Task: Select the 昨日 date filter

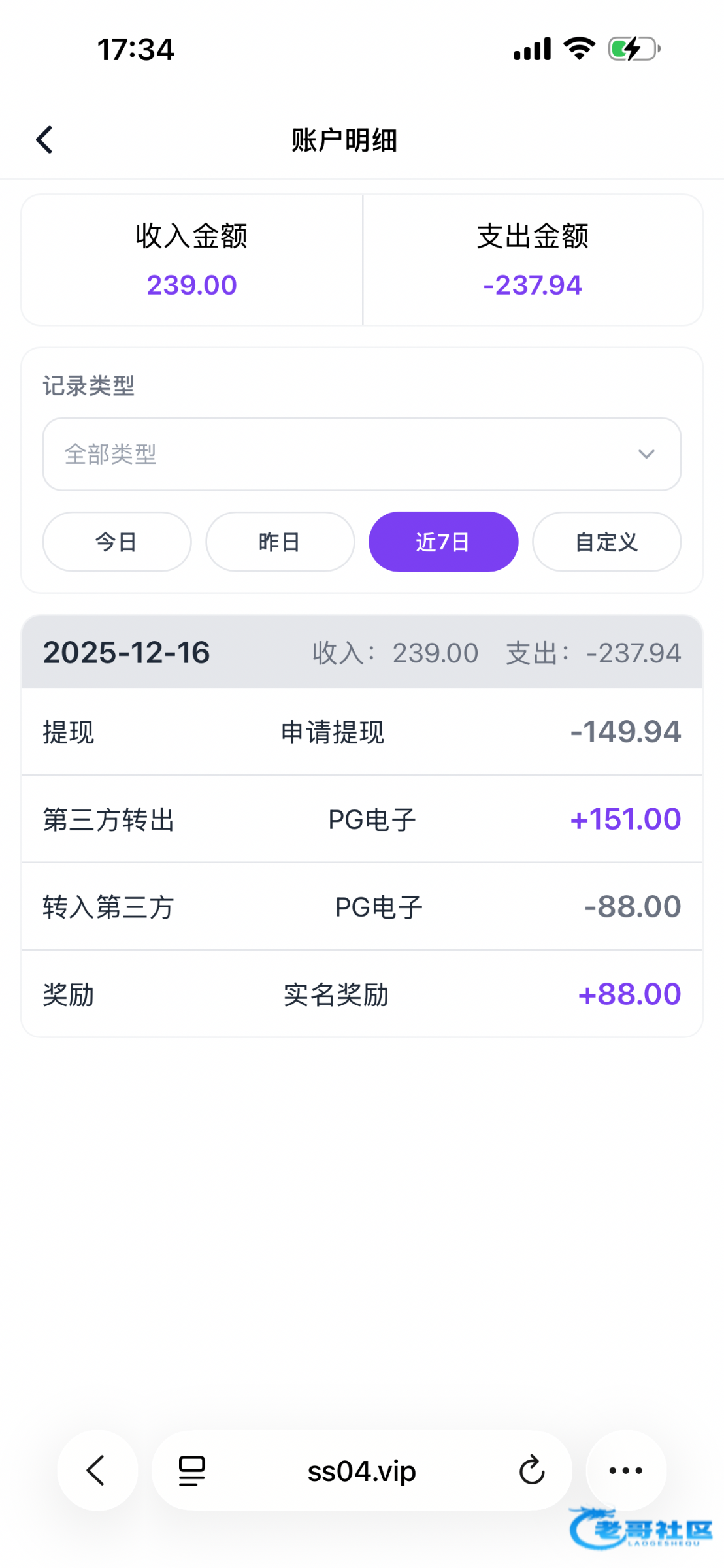Action: (280, 542)
